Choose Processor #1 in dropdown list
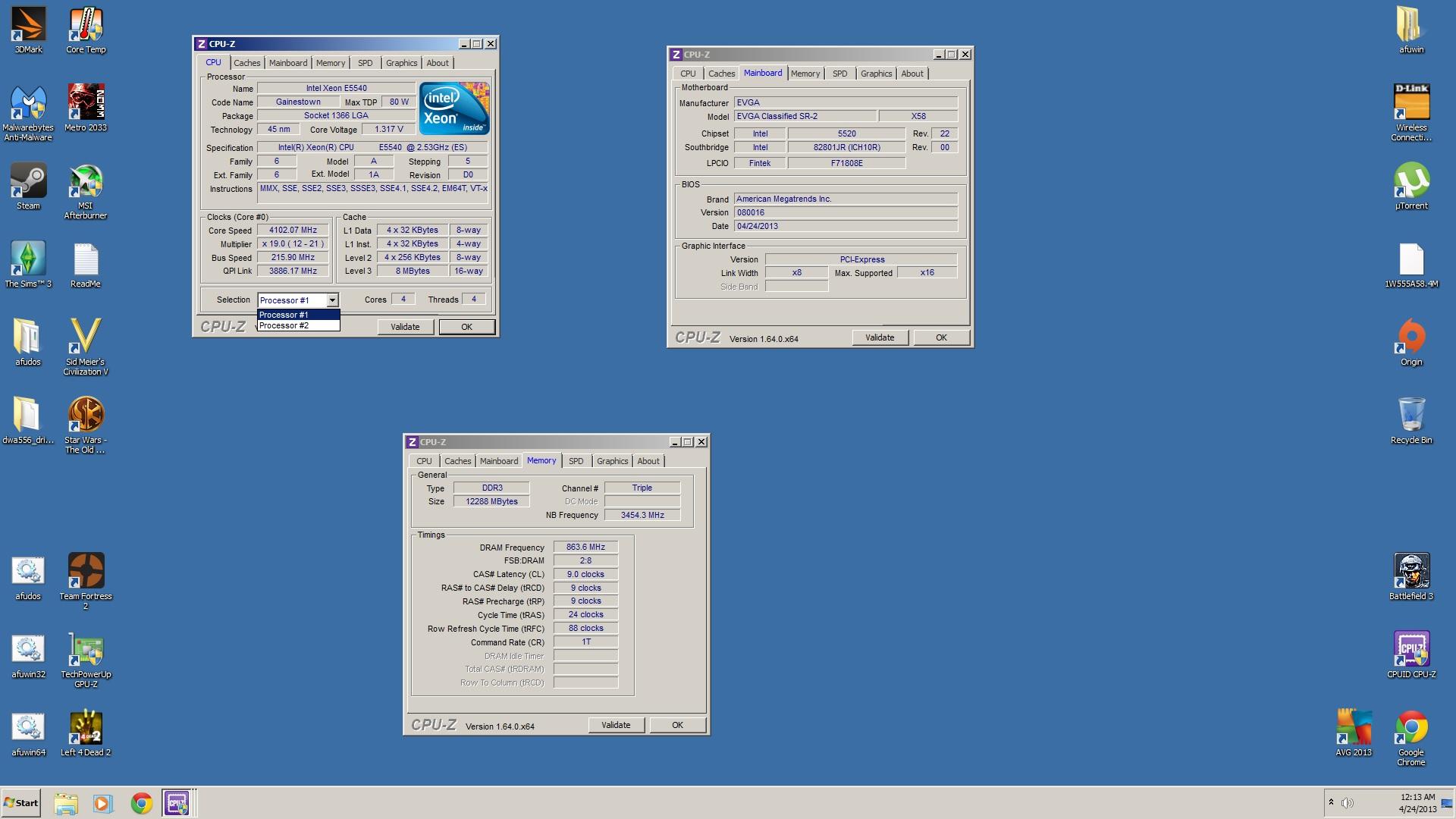This screenshot has width=1456, height=819. [x=299, y=315]
